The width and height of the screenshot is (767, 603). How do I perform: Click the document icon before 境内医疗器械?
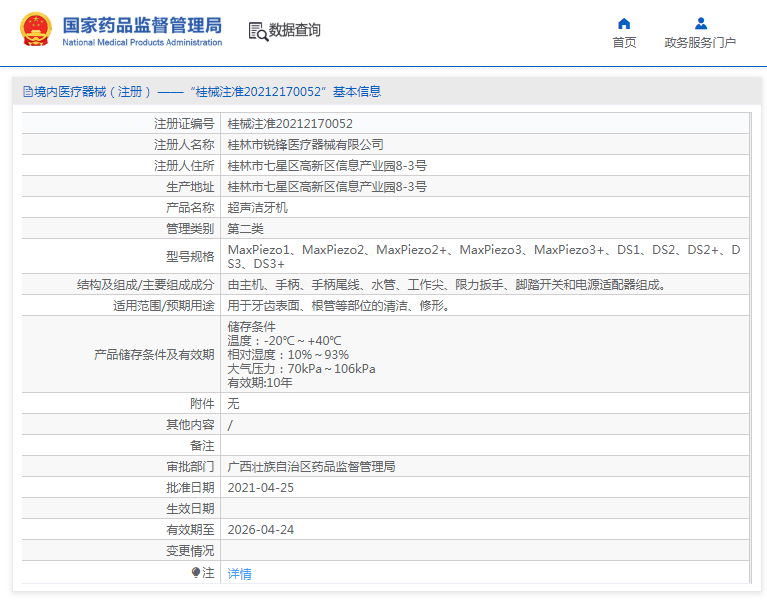tap(28, 91)
